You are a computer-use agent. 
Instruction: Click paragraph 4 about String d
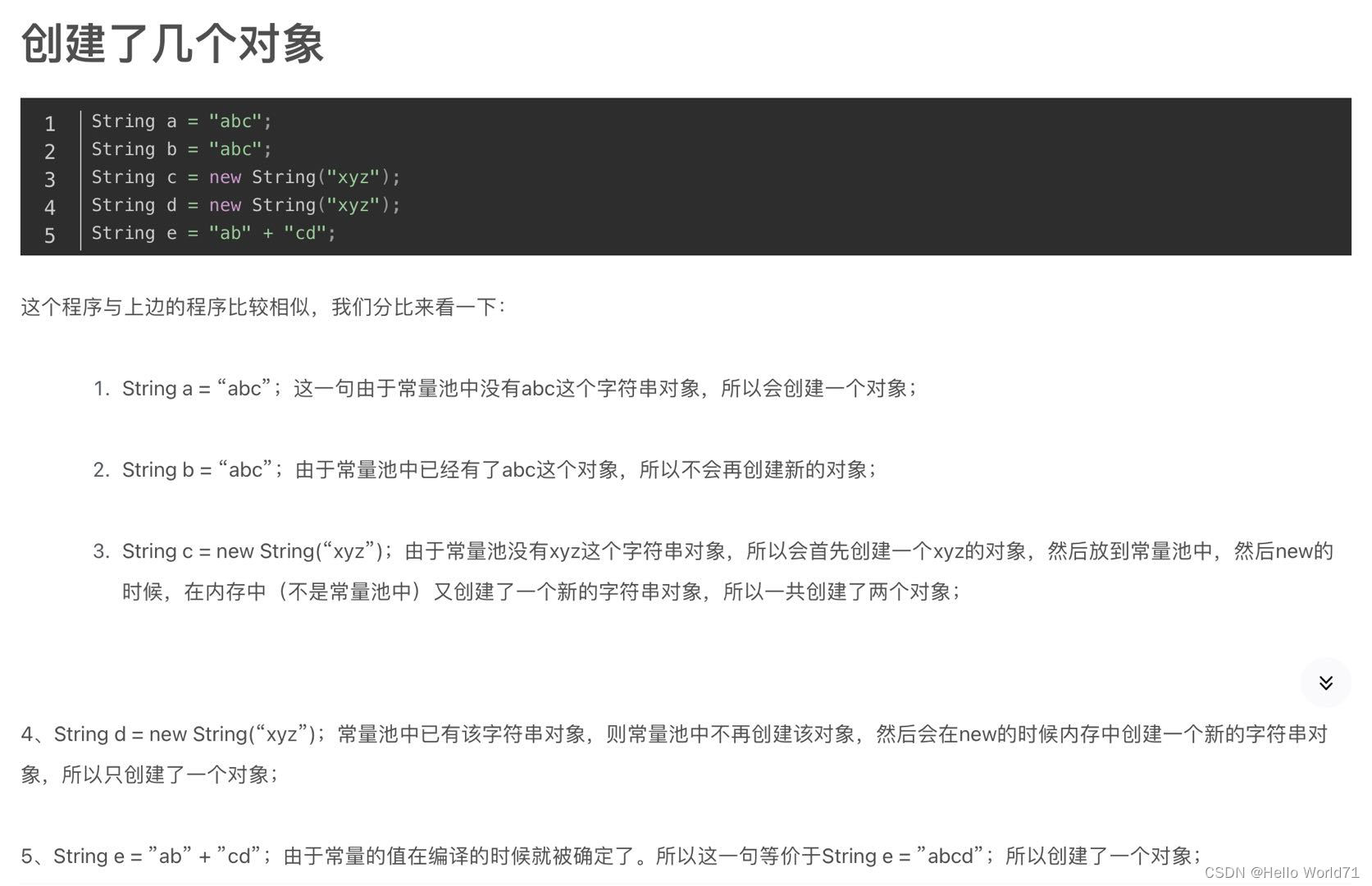[x=674, y=754]
